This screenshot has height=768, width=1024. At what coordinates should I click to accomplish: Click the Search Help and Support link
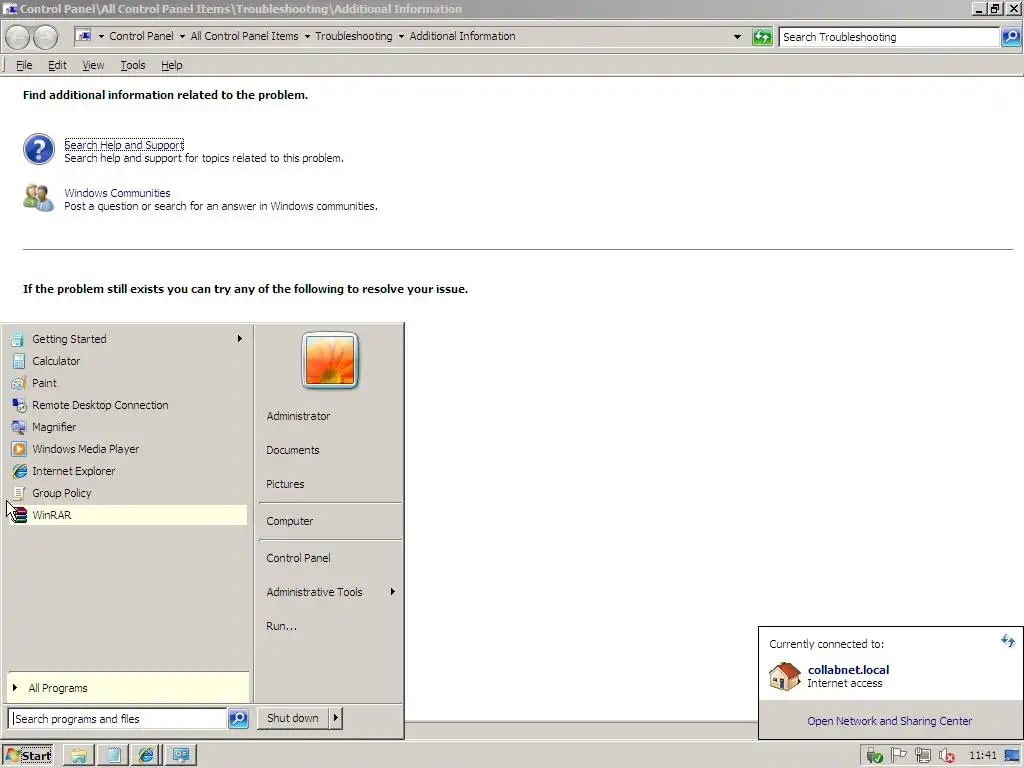124,145
